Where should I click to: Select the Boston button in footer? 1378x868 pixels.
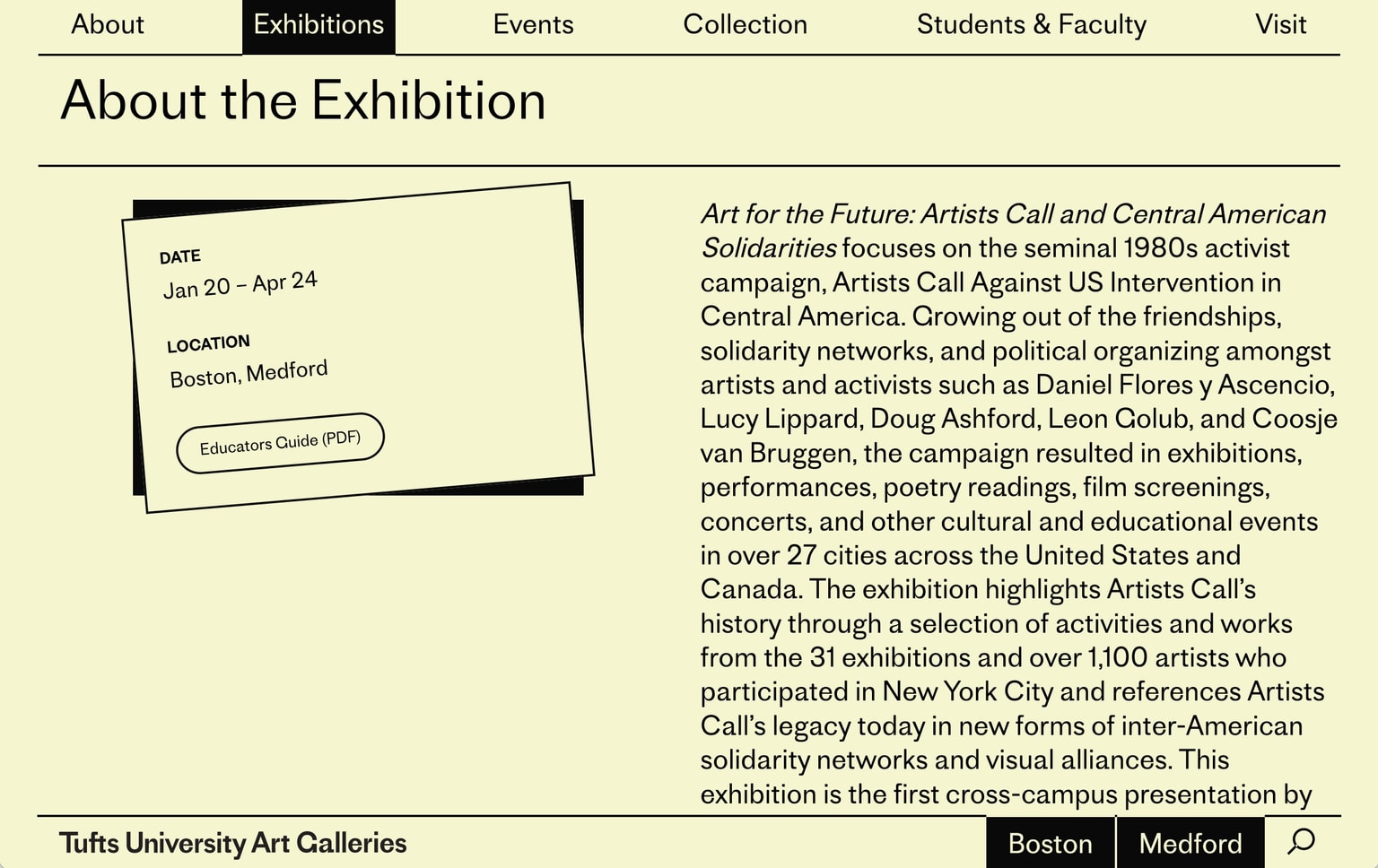tap(1050, 843)
